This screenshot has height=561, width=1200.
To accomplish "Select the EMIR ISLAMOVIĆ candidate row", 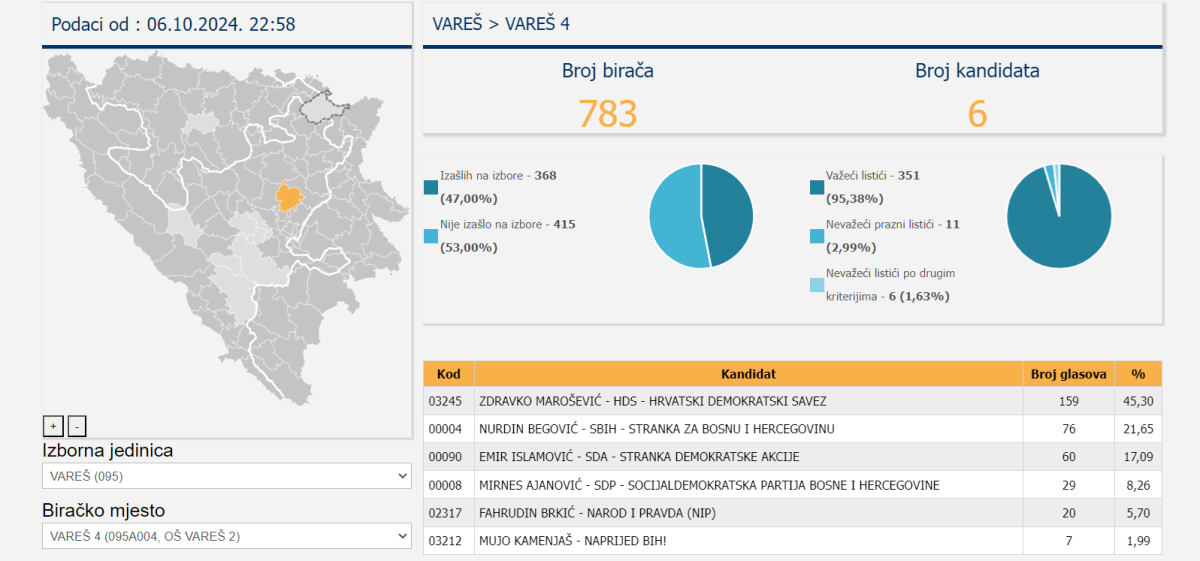I will point(793,457).
